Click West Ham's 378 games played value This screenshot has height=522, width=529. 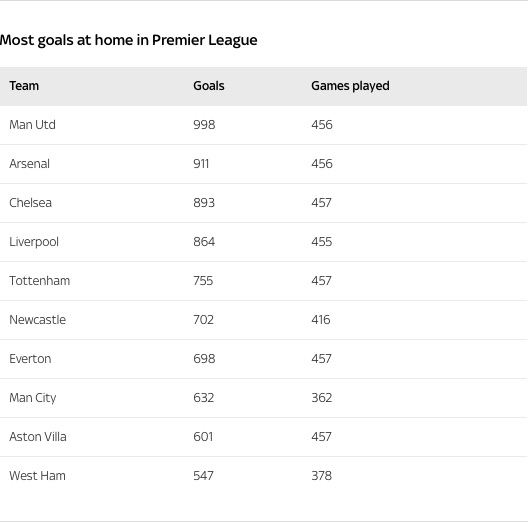[x=322, y=476]
